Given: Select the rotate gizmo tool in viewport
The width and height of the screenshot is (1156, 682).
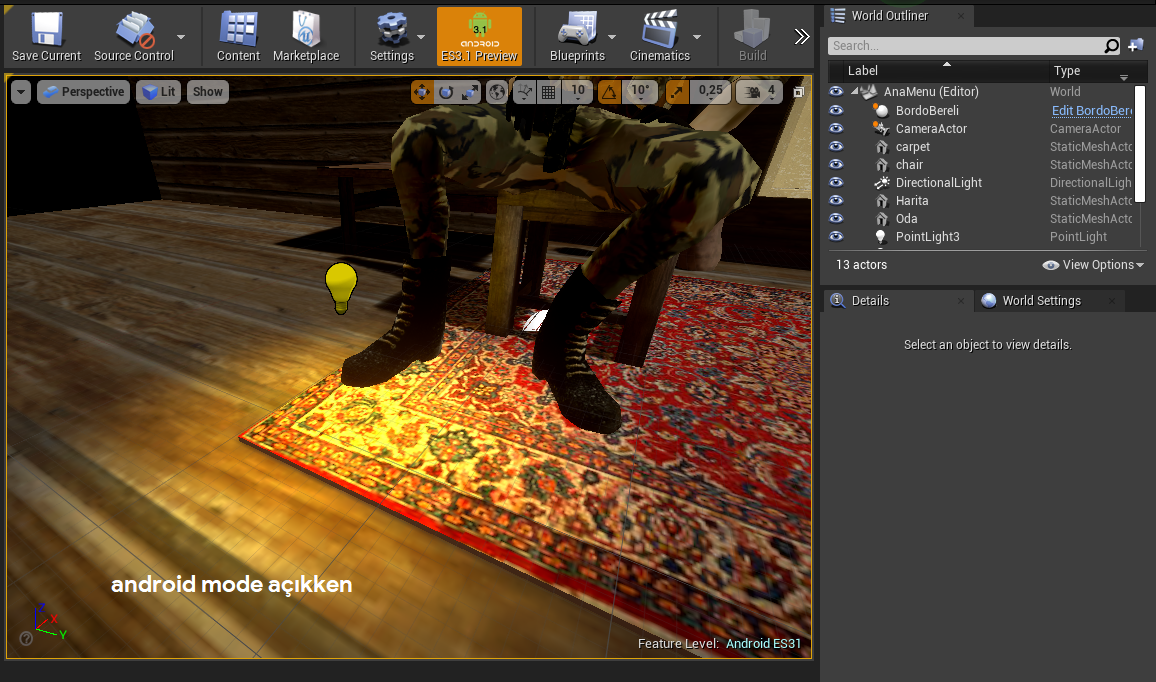Looking at the screenshot, I should click(x=446, y=92).
